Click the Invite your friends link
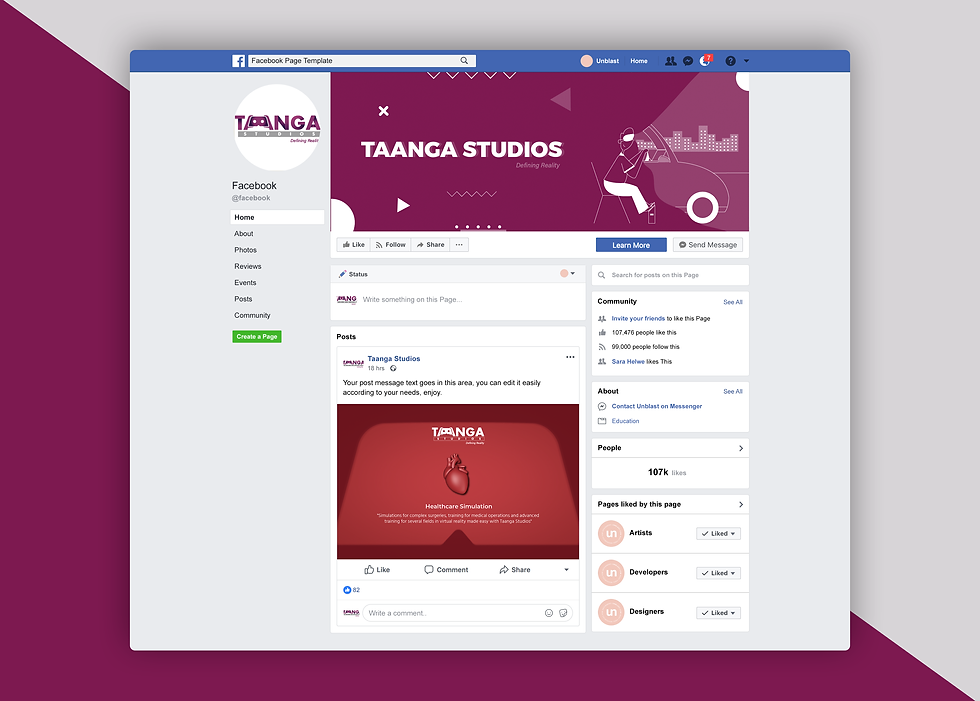Screen dimensions: 980x701 (638, 319)
